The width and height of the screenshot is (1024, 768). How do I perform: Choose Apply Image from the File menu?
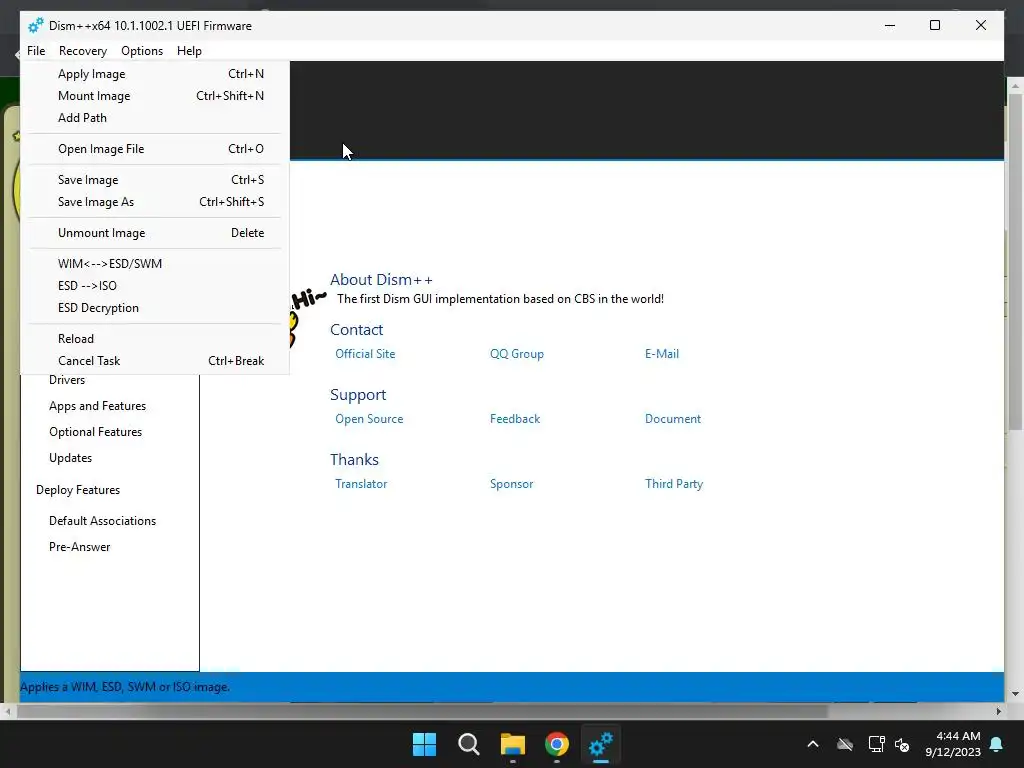(x=155, y=74)
